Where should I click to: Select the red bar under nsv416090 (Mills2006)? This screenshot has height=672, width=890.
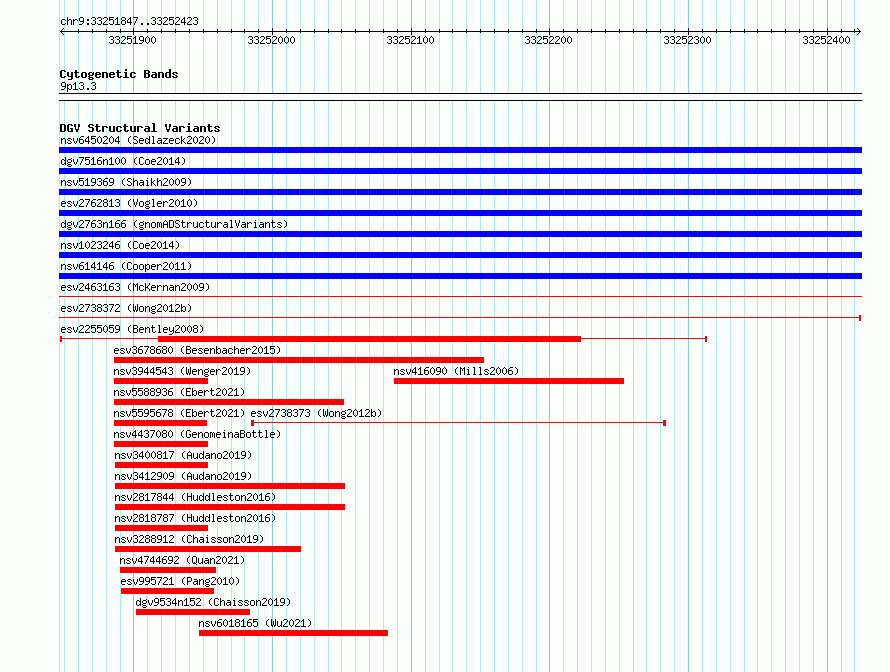click(509, 381)
